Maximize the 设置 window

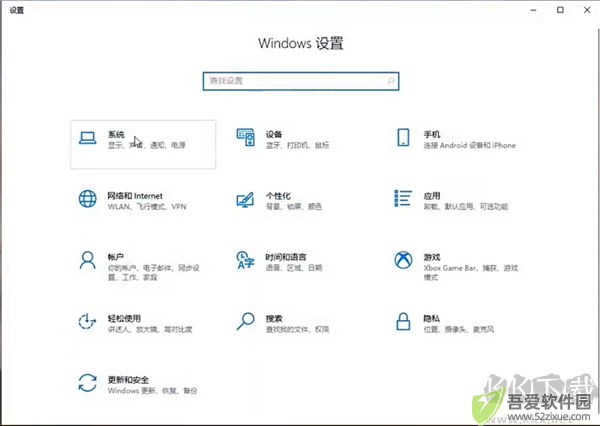560,10
